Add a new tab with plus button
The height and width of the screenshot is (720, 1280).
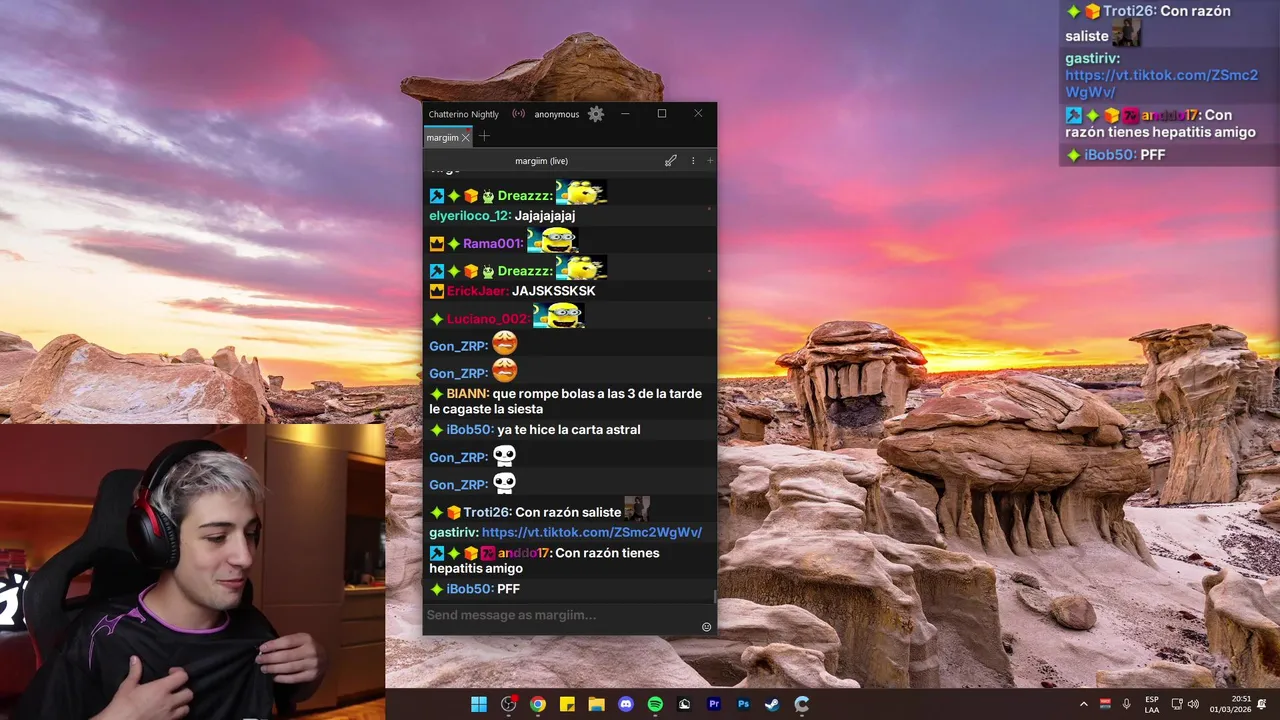484,137
